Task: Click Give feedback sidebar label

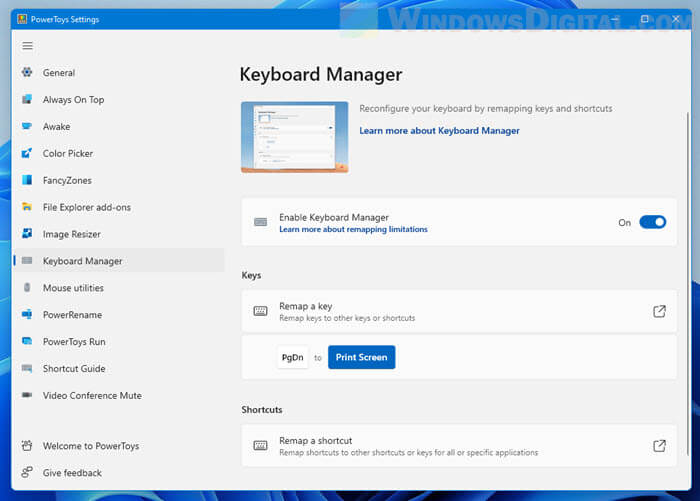Action: point(72,473)
